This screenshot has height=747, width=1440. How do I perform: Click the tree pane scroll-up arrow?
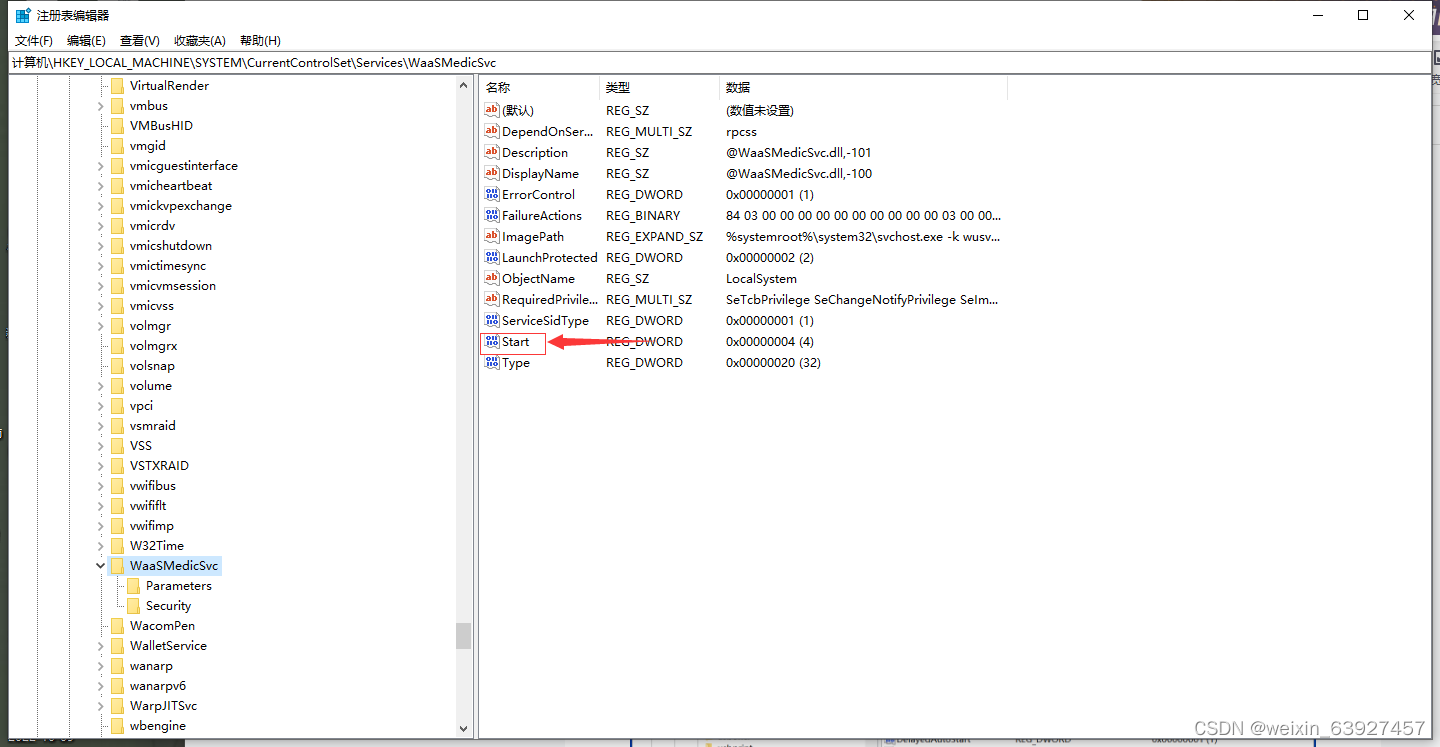click(x=463, y=86)
